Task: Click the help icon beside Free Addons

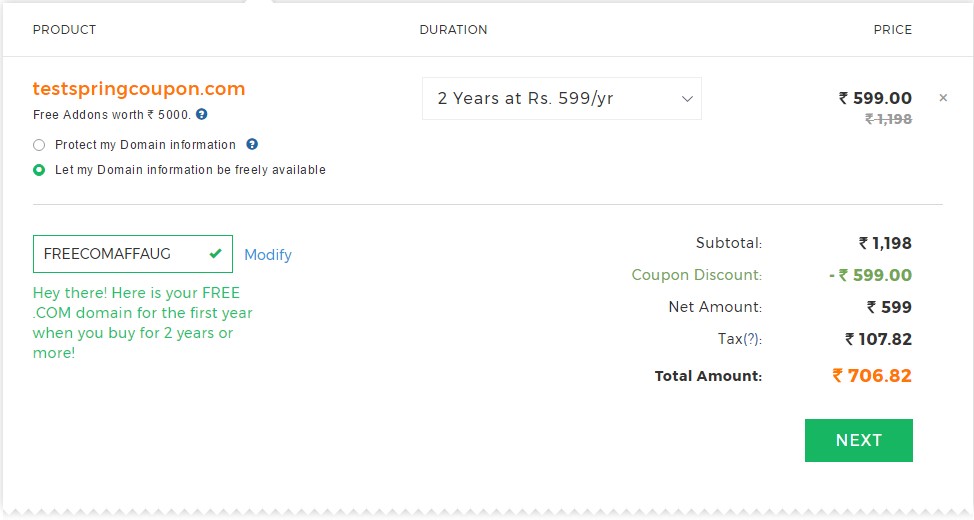Action: pyautogui.click(x=202, y=114)
